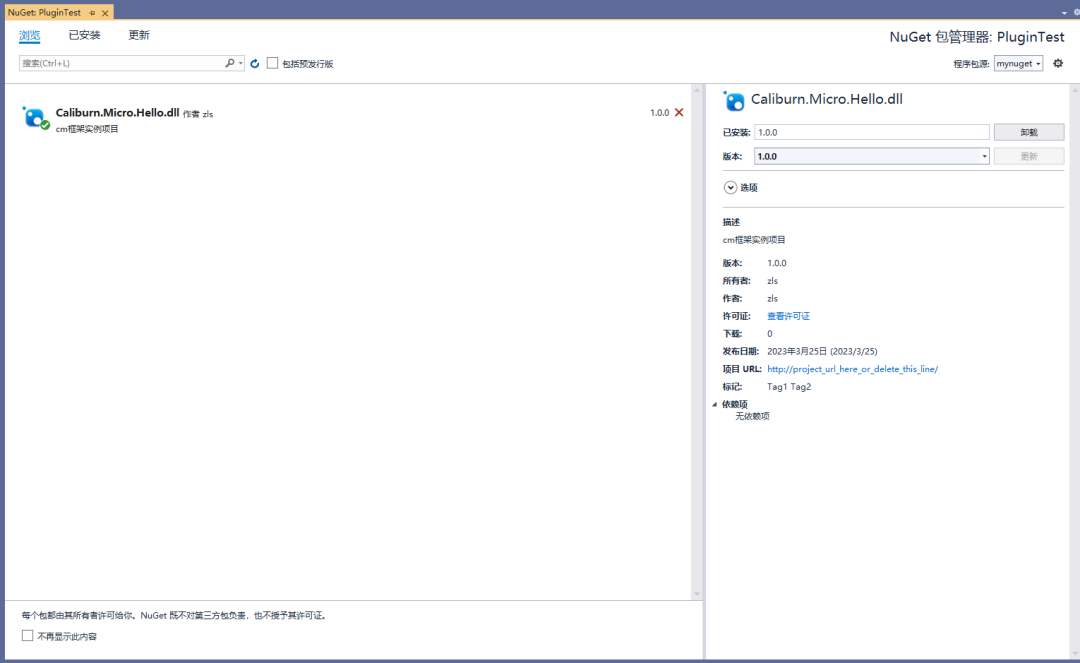Image resolution: width=1080 pixels, height=663 pixels.
Task: Click publish date '2023年3月25日' text
Action: (x=822, y=351)
